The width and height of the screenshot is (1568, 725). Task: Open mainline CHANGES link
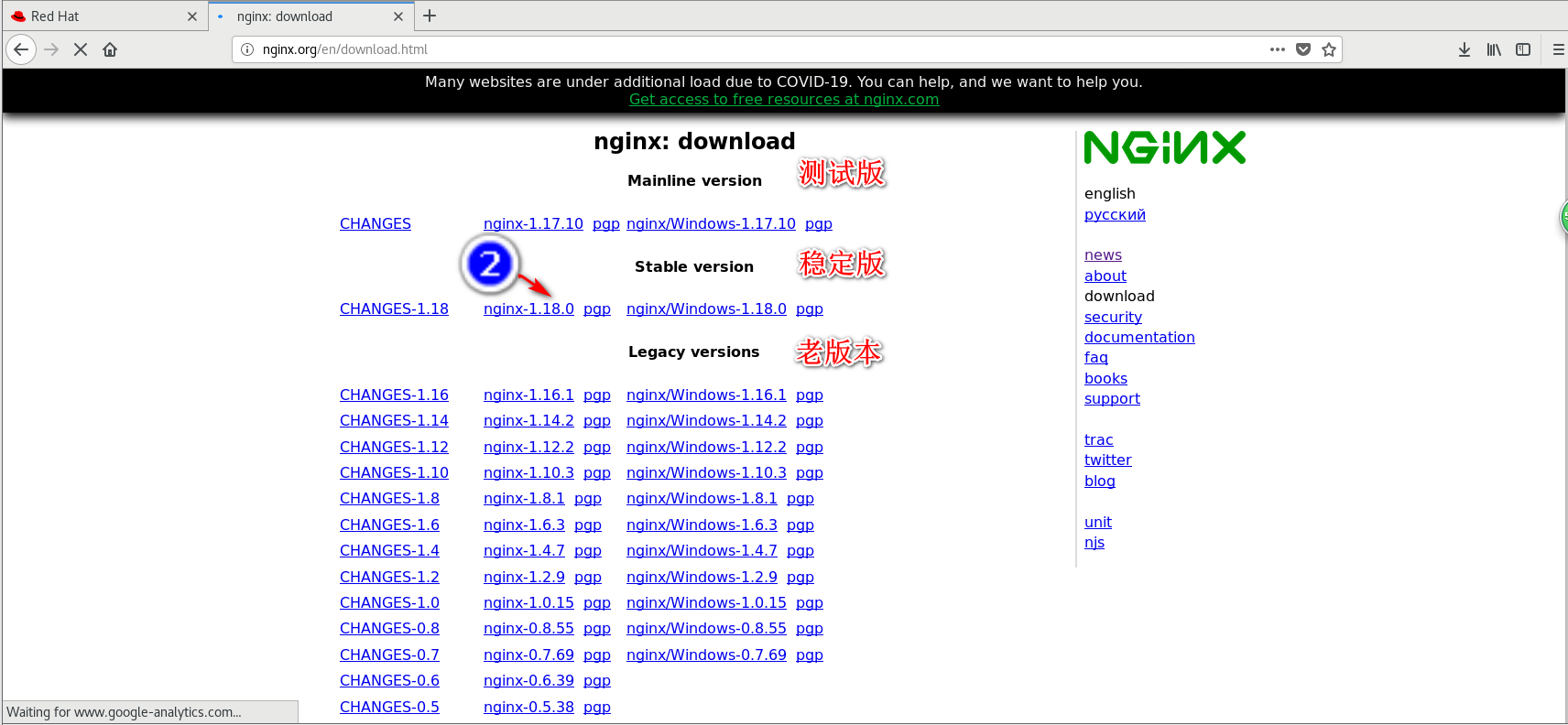[x=376, y=223]
